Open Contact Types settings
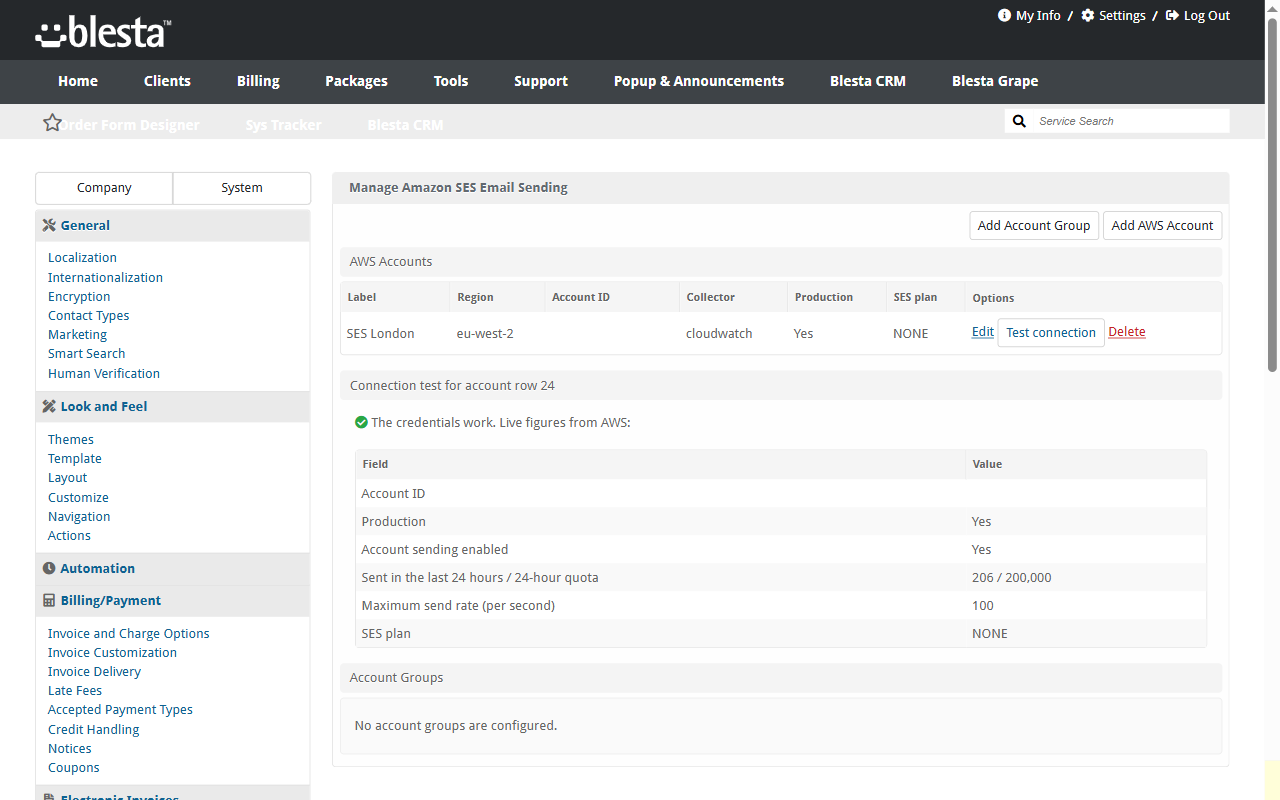The width and height of the screenshot is (1280, 800). [88, 316]
